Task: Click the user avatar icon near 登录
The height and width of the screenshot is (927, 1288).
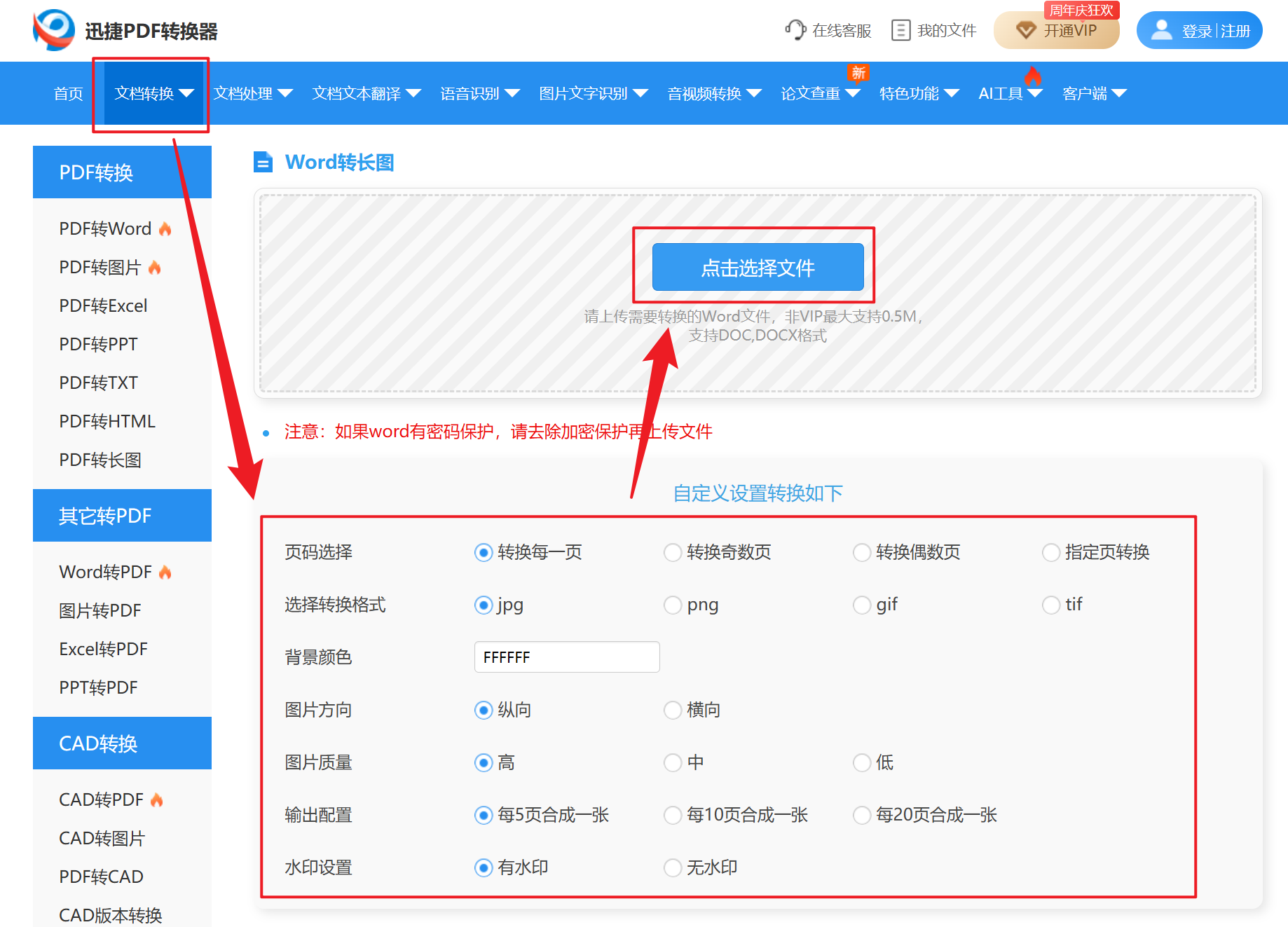Action: [x=1161, y=29]
